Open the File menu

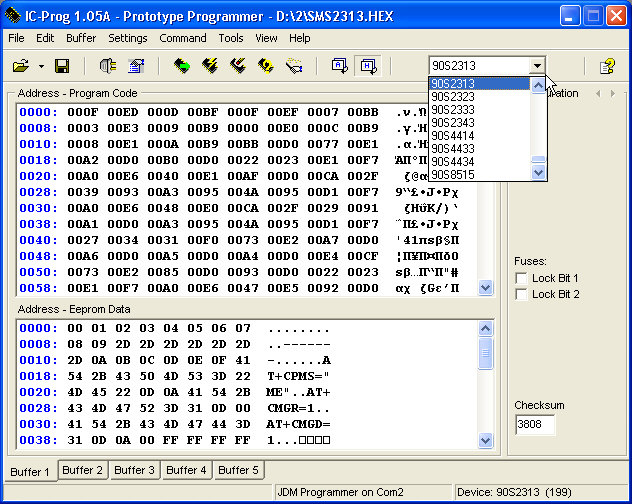click(x=16, y=38)
